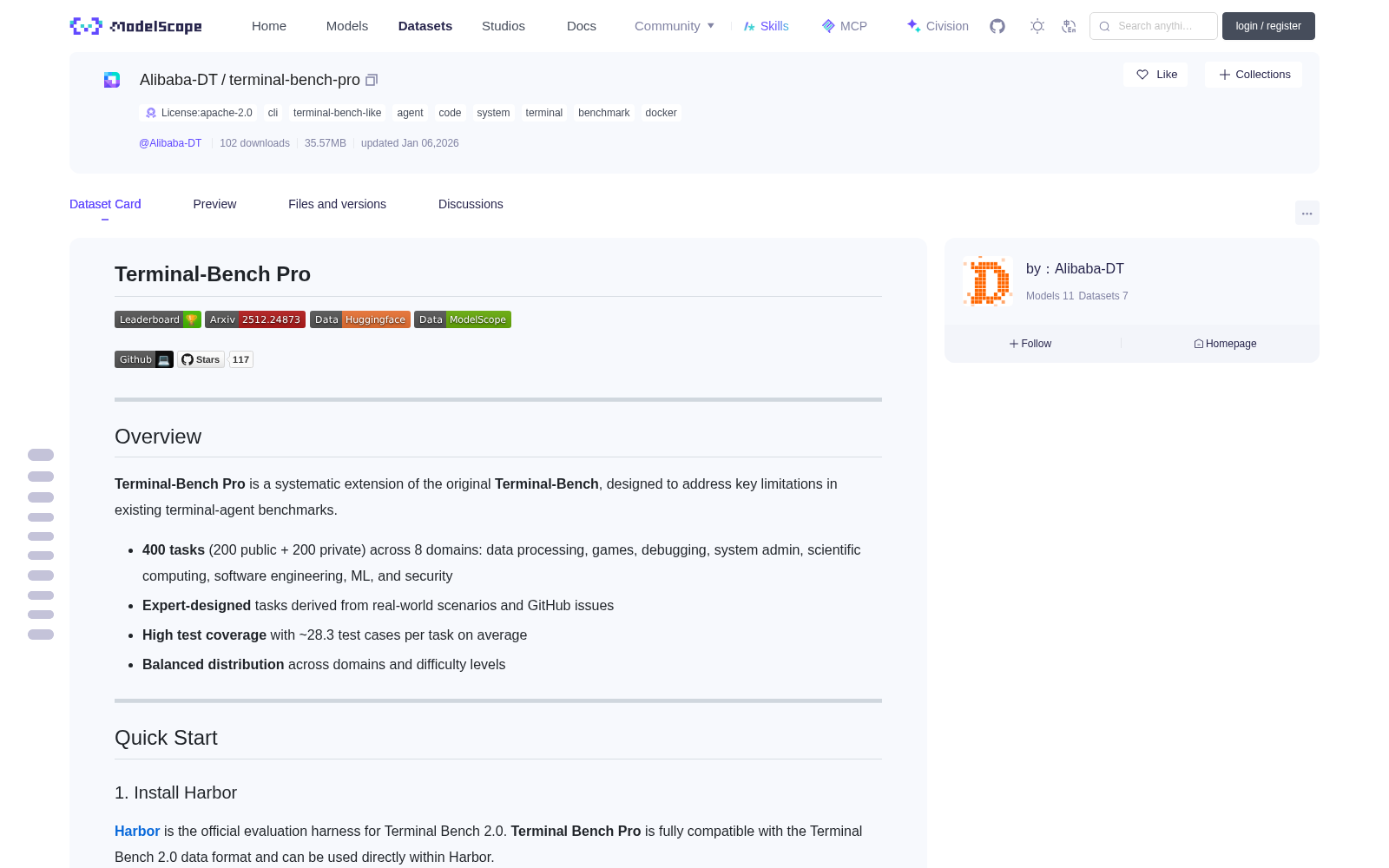Click the login / register button
Image resolution: width=1389 pixels, height=868 pixels.
coord(1268,26)
